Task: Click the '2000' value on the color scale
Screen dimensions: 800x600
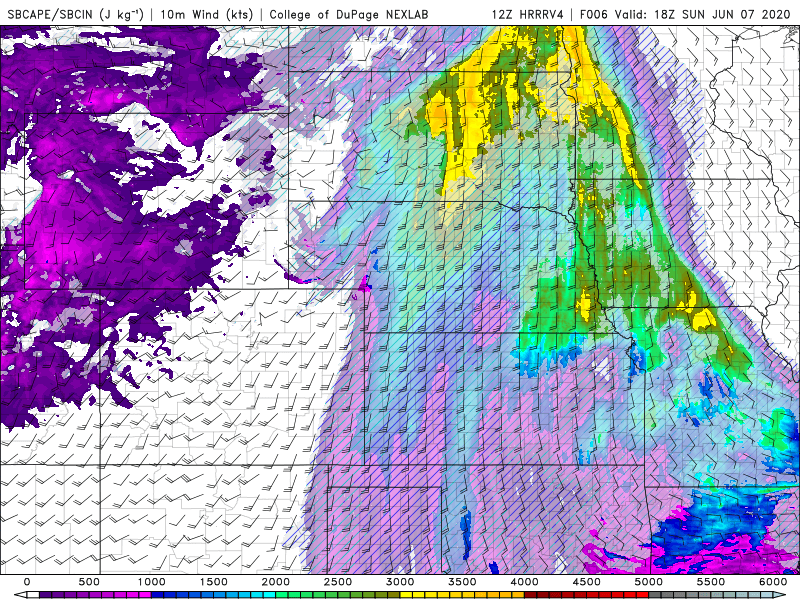Action: tap(276, 582)
